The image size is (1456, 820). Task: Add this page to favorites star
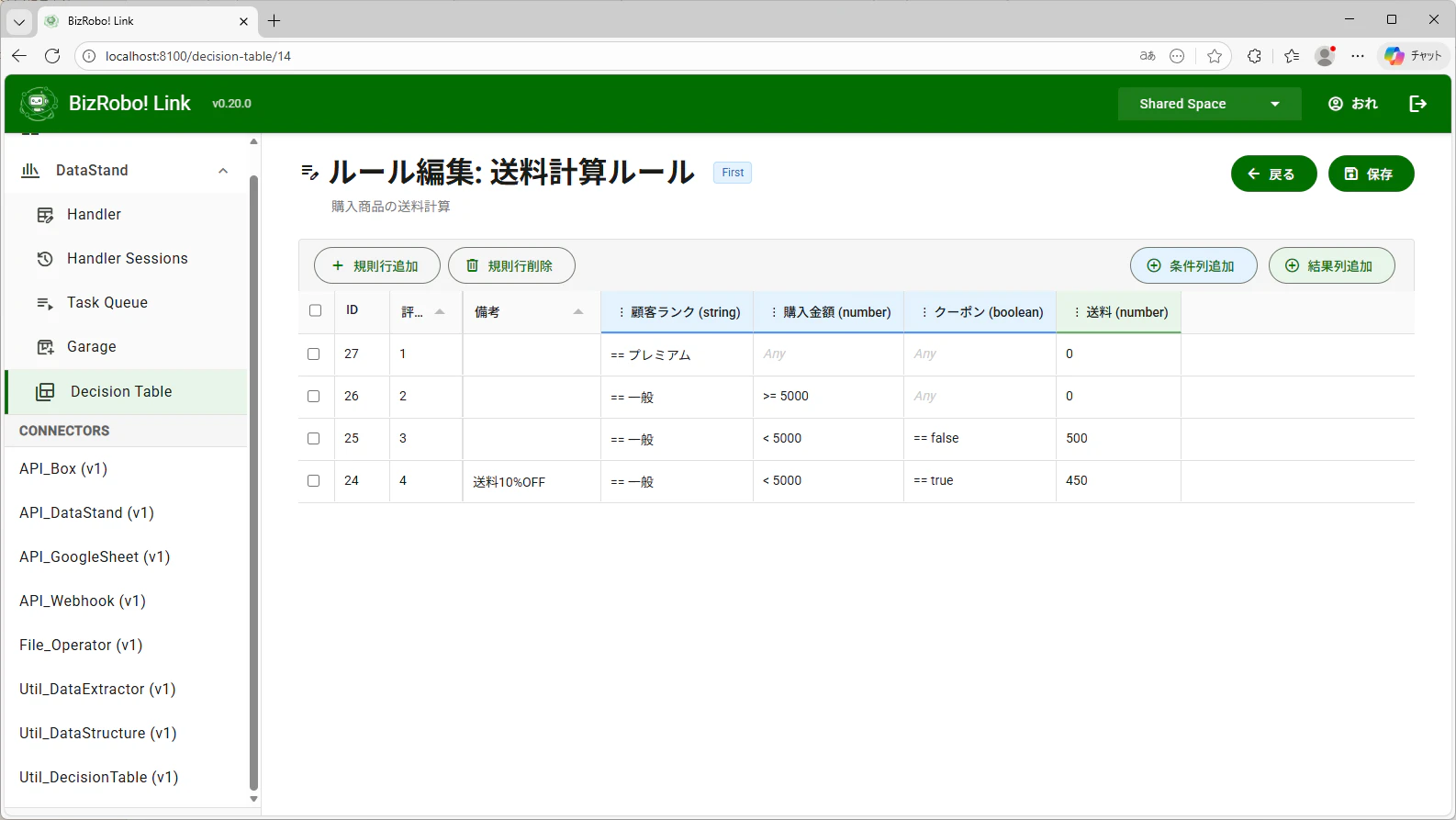(1215, 56)
